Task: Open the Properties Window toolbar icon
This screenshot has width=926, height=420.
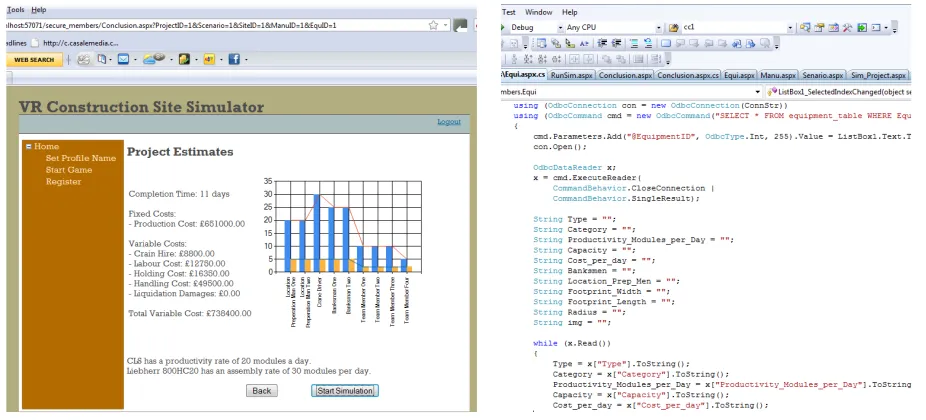Action: click(x=819, y=28)
